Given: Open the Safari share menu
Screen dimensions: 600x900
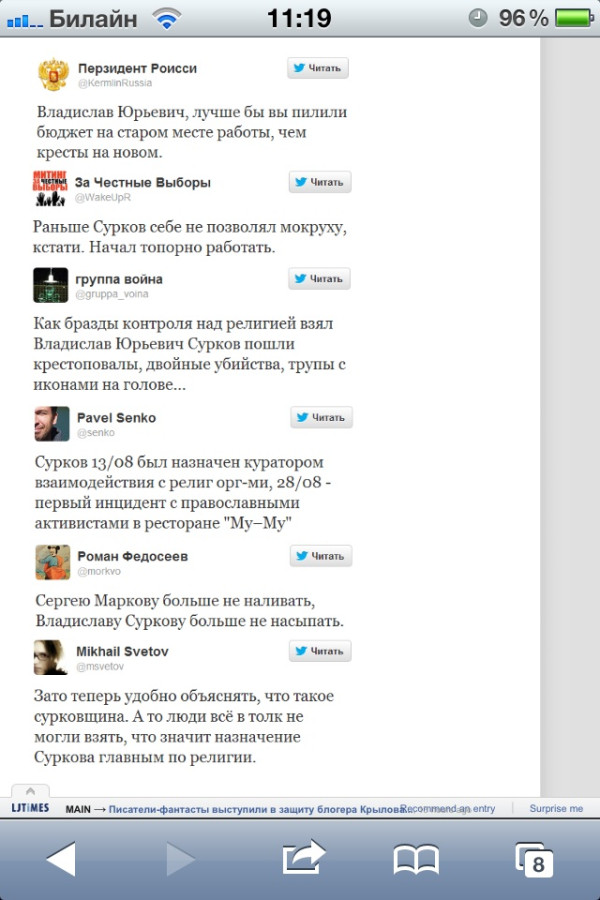Looking at the screenshot, I should [x=304, y=856].
